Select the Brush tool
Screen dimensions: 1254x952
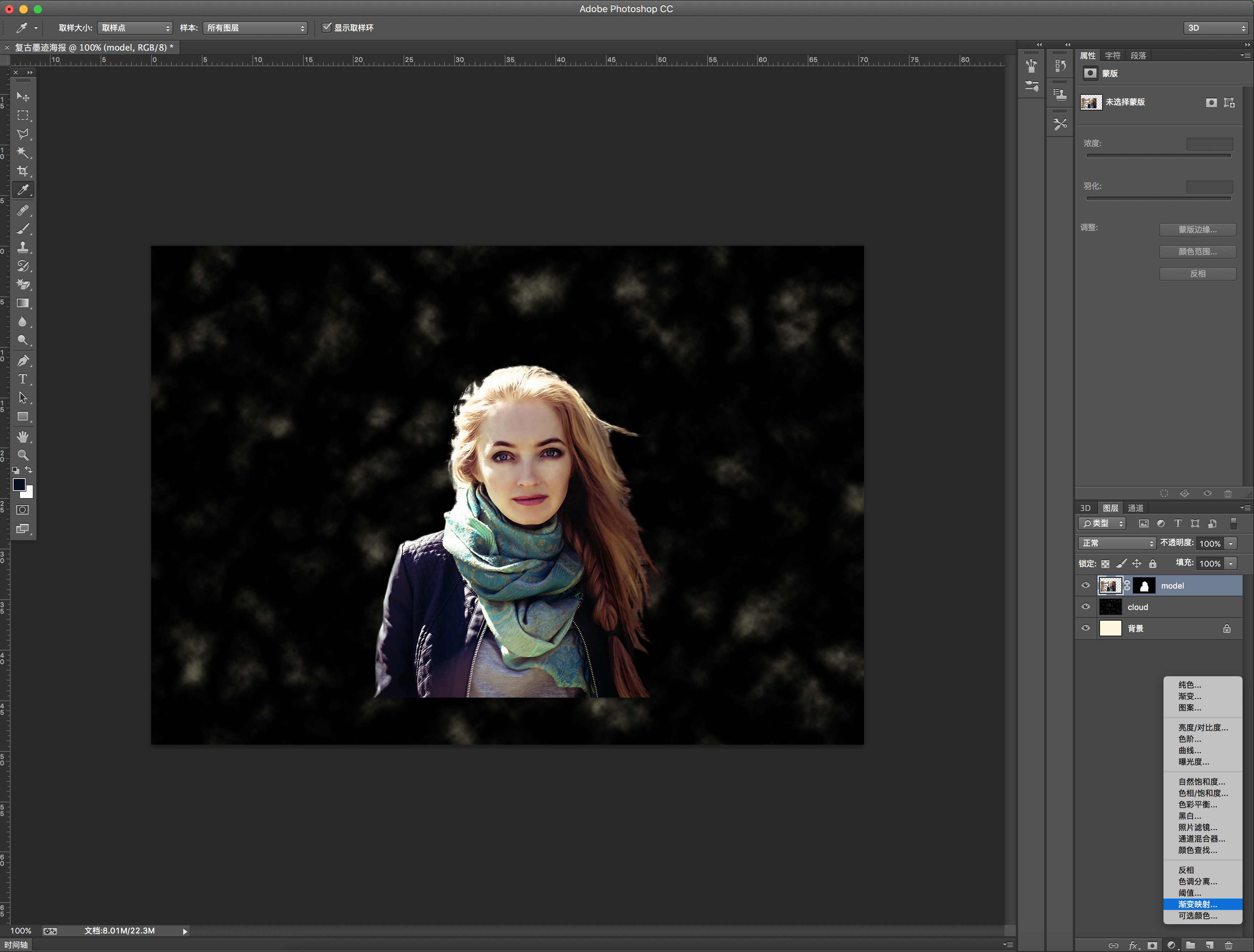coord(23,229)
